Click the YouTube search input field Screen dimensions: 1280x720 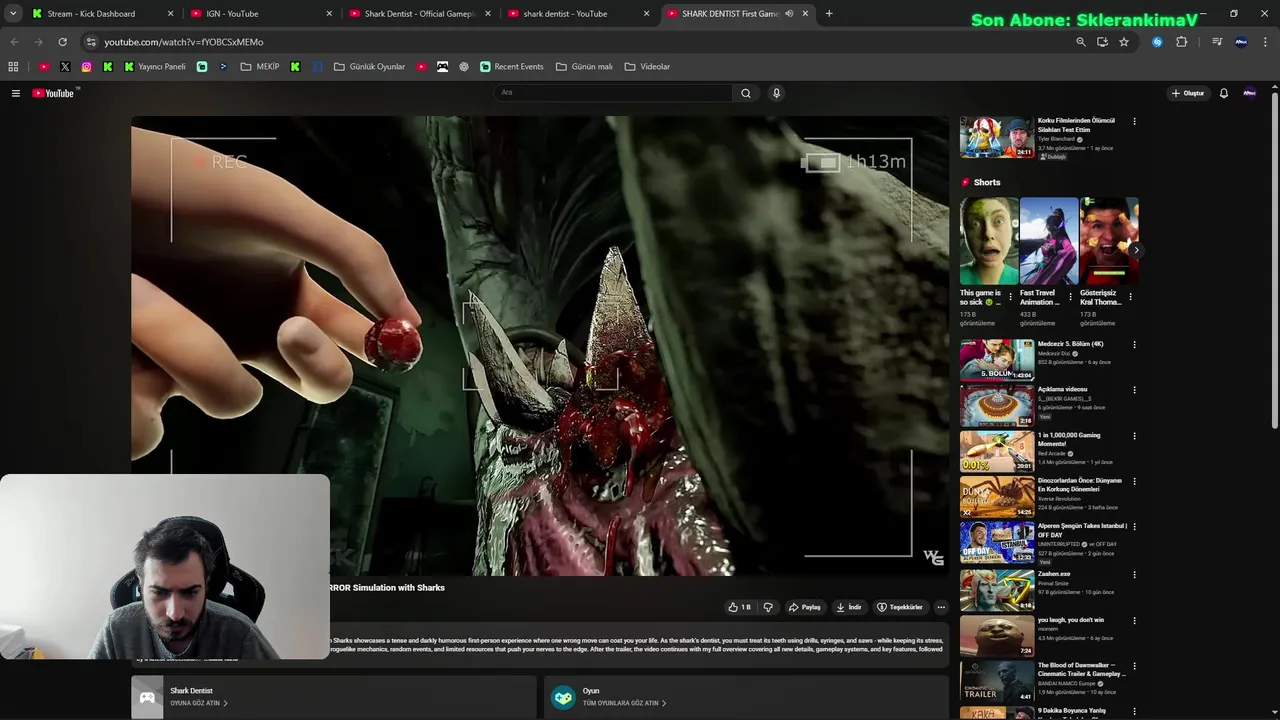[613, 93]
